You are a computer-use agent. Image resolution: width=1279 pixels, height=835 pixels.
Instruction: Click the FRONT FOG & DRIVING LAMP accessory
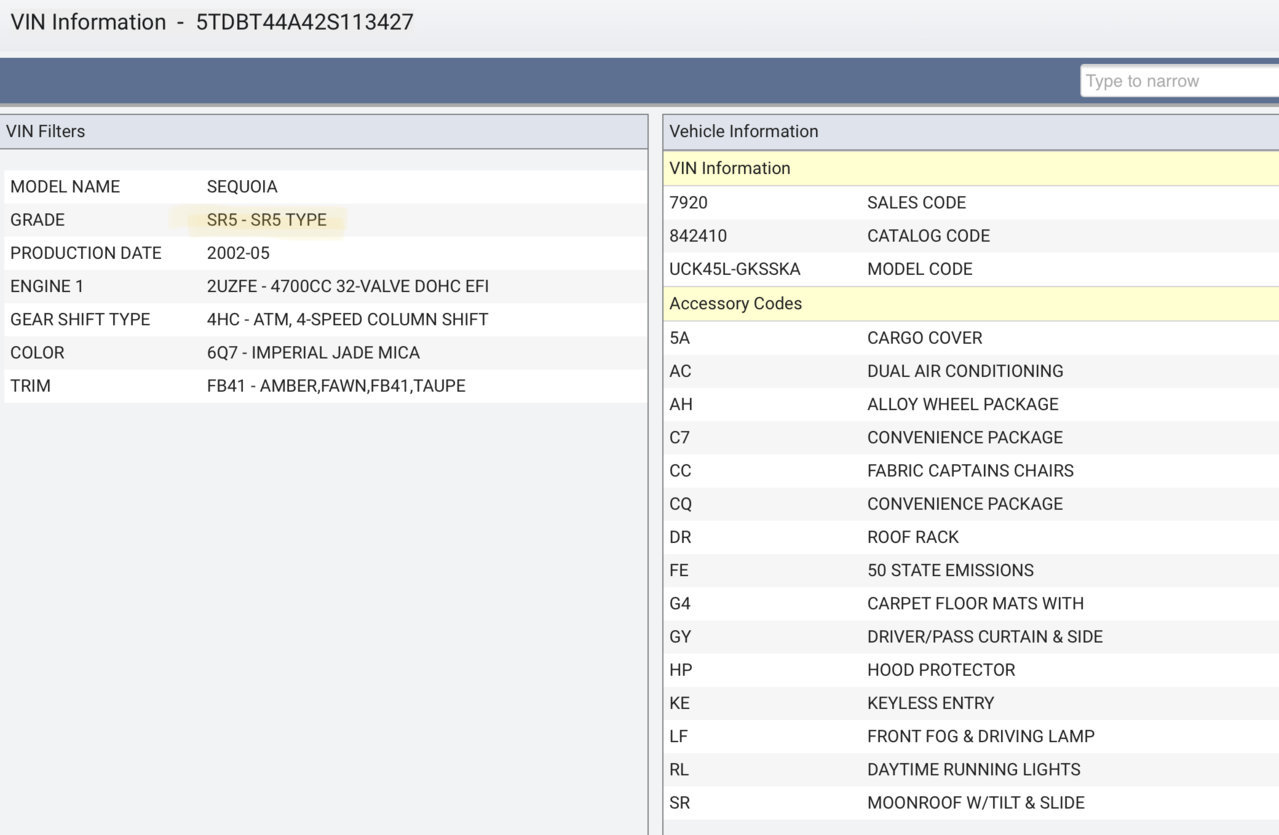coord(981,735)
